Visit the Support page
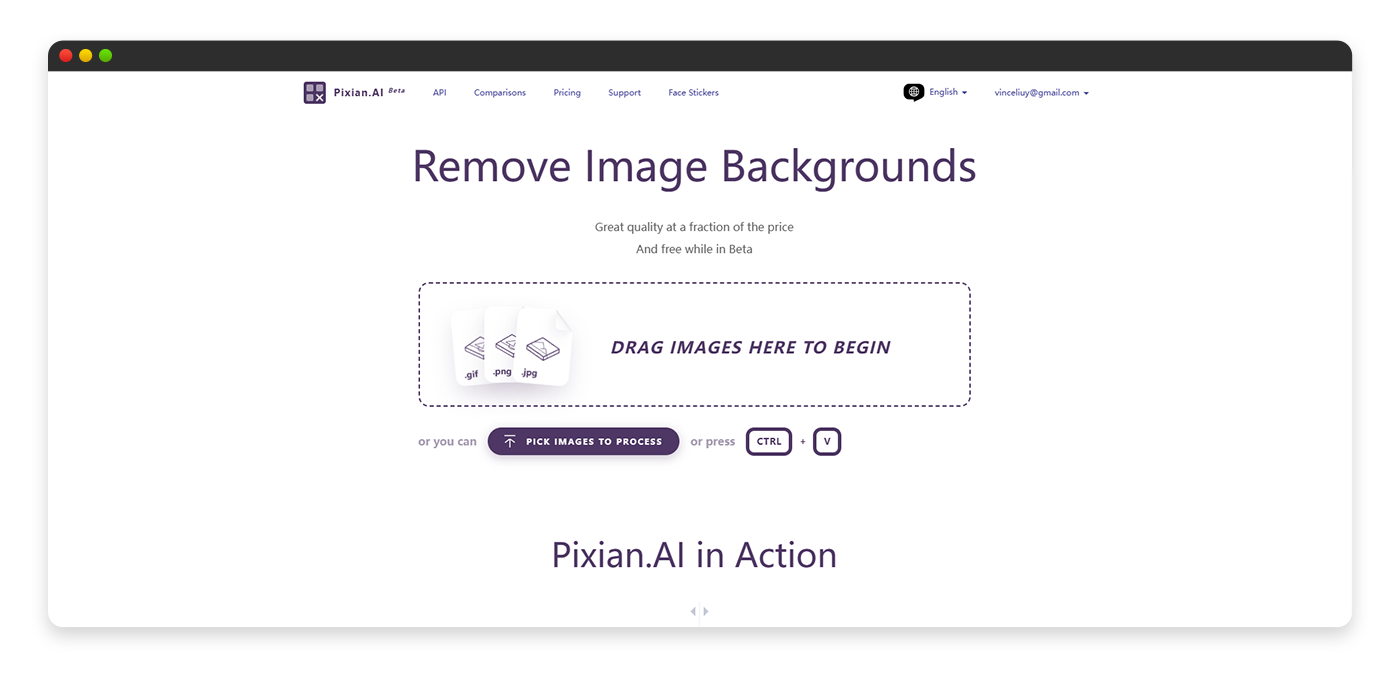 (x=624, y=93)
